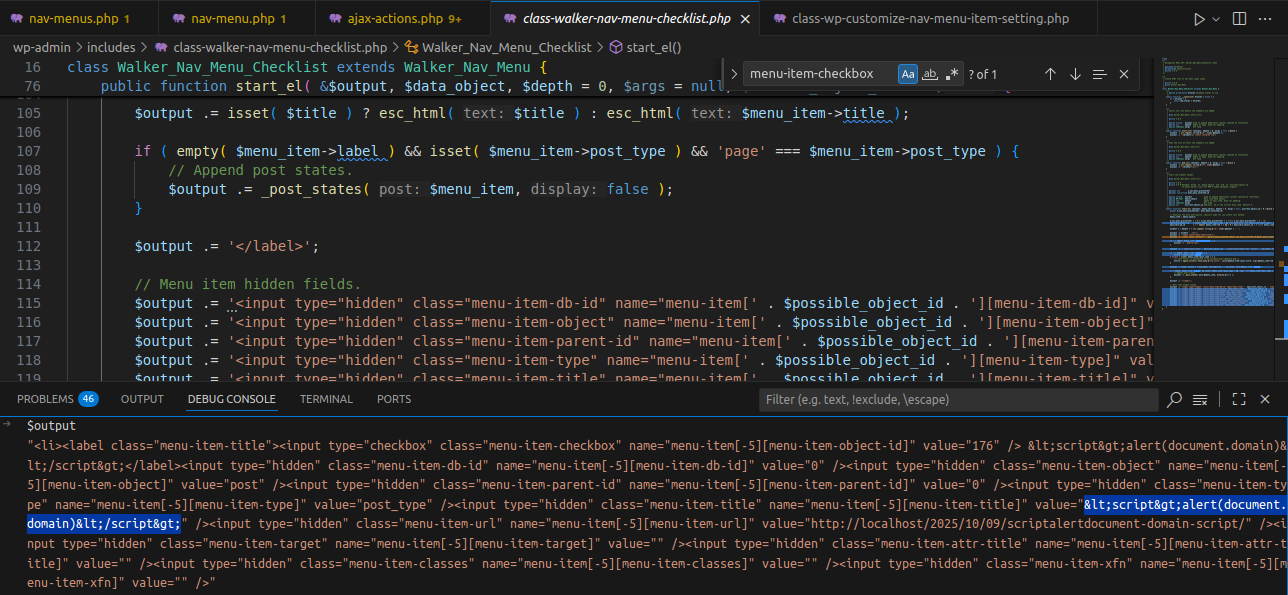Run the PHP file with play button
The image size is (1288, 595).
pos(1199,19)
